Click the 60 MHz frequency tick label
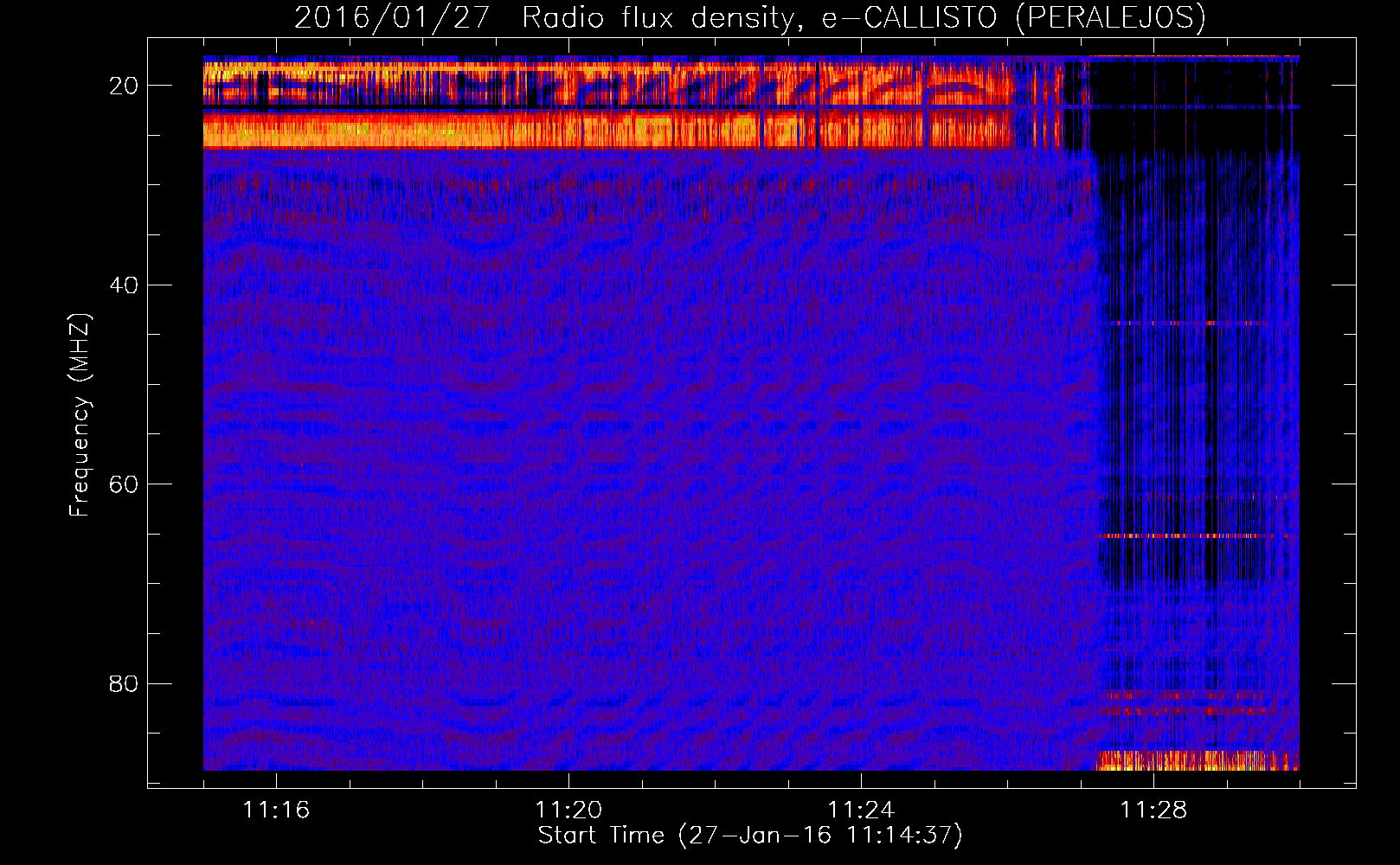1400x865 pixels. [x=124, y=484]
